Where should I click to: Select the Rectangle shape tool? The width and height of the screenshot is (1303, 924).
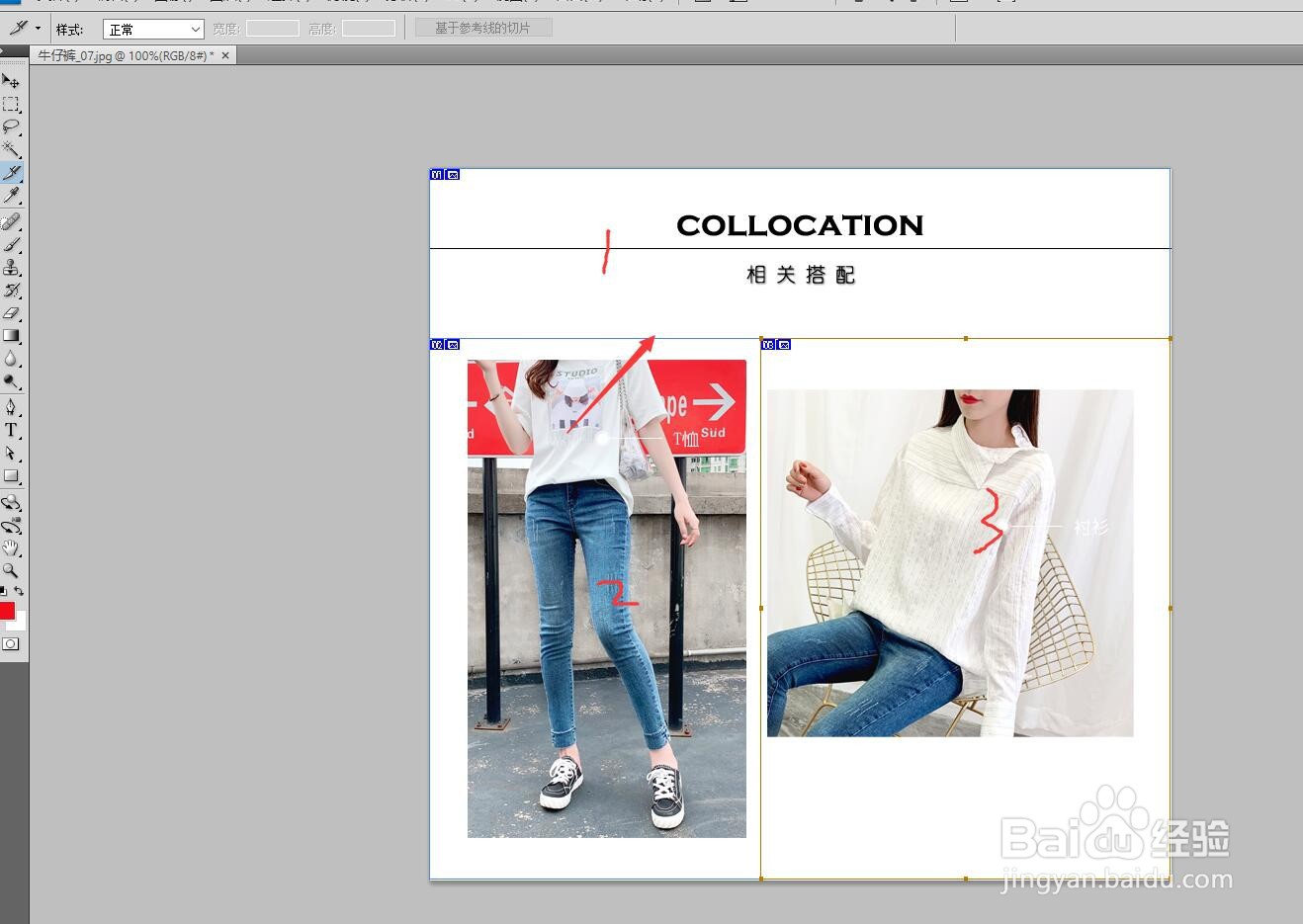(x=11, y=476)
